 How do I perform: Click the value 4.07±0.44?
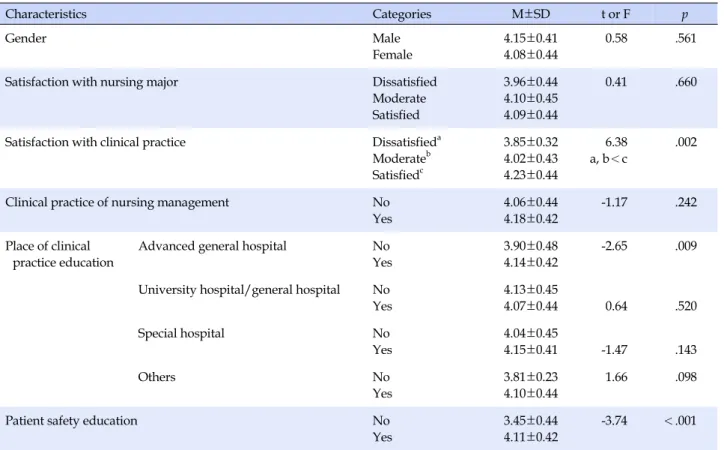coord(531,306)
